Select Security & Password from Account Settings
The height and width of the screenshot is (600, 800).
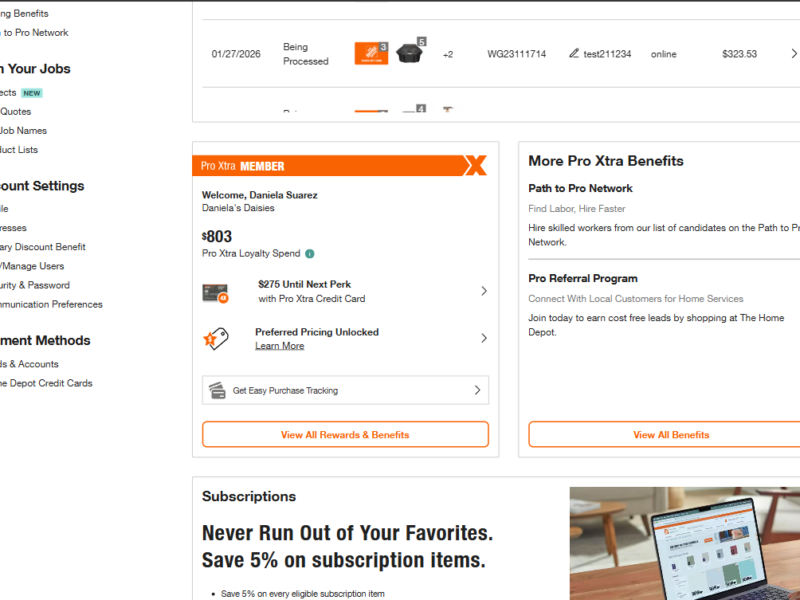tap(36, 284)
